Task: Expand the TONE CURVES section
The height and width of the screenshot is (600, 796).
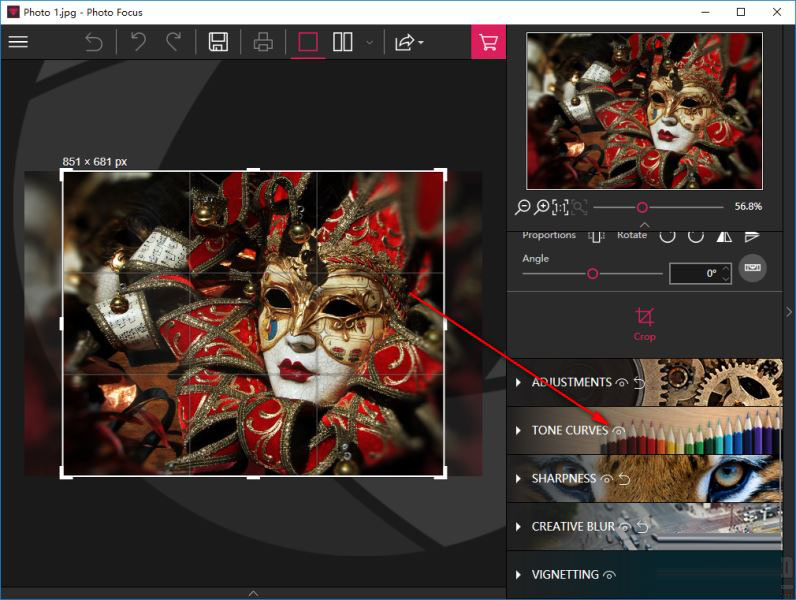Action: point(518,430)
